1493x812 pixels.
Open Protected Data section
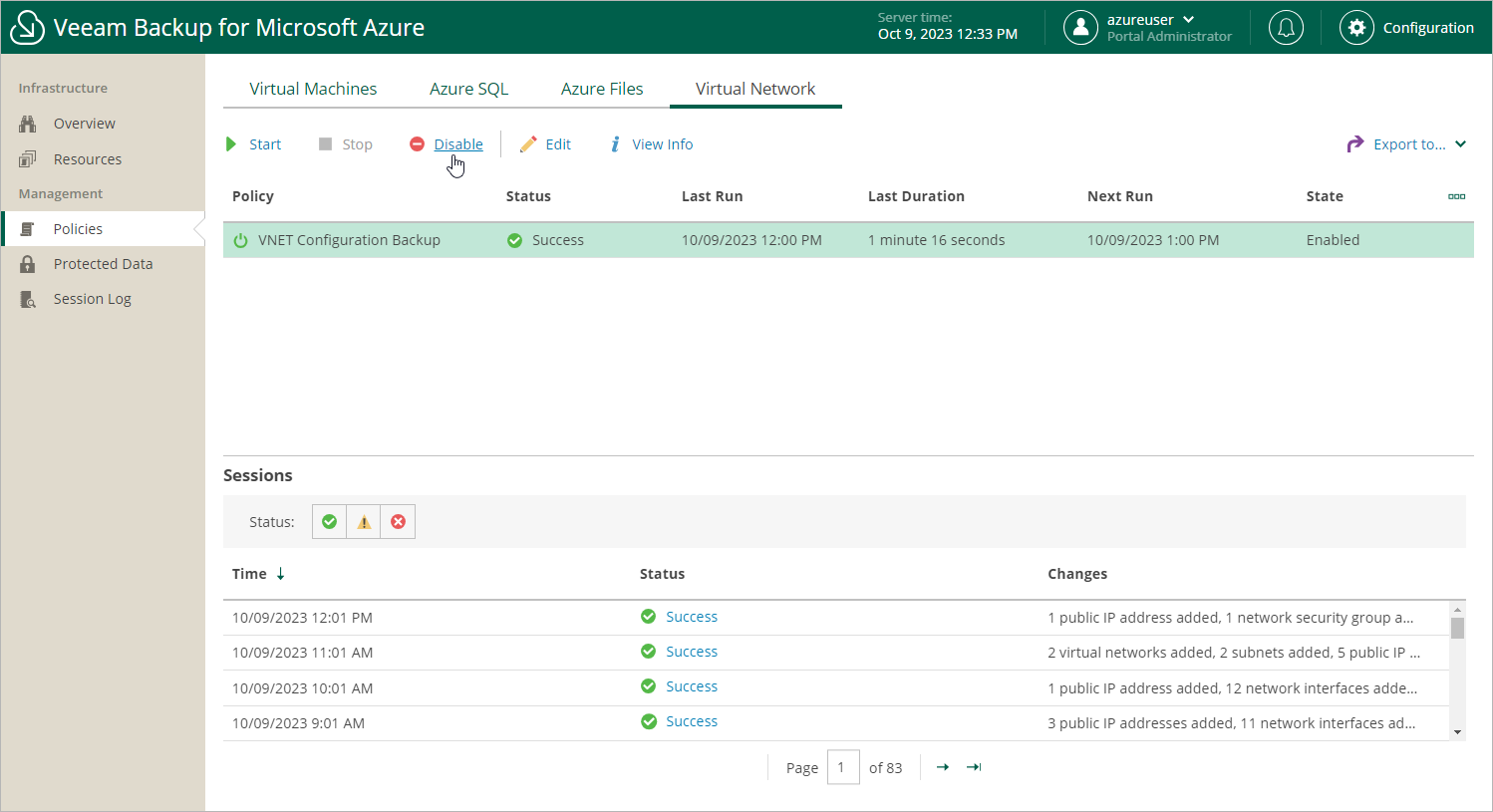pos(104,264)
